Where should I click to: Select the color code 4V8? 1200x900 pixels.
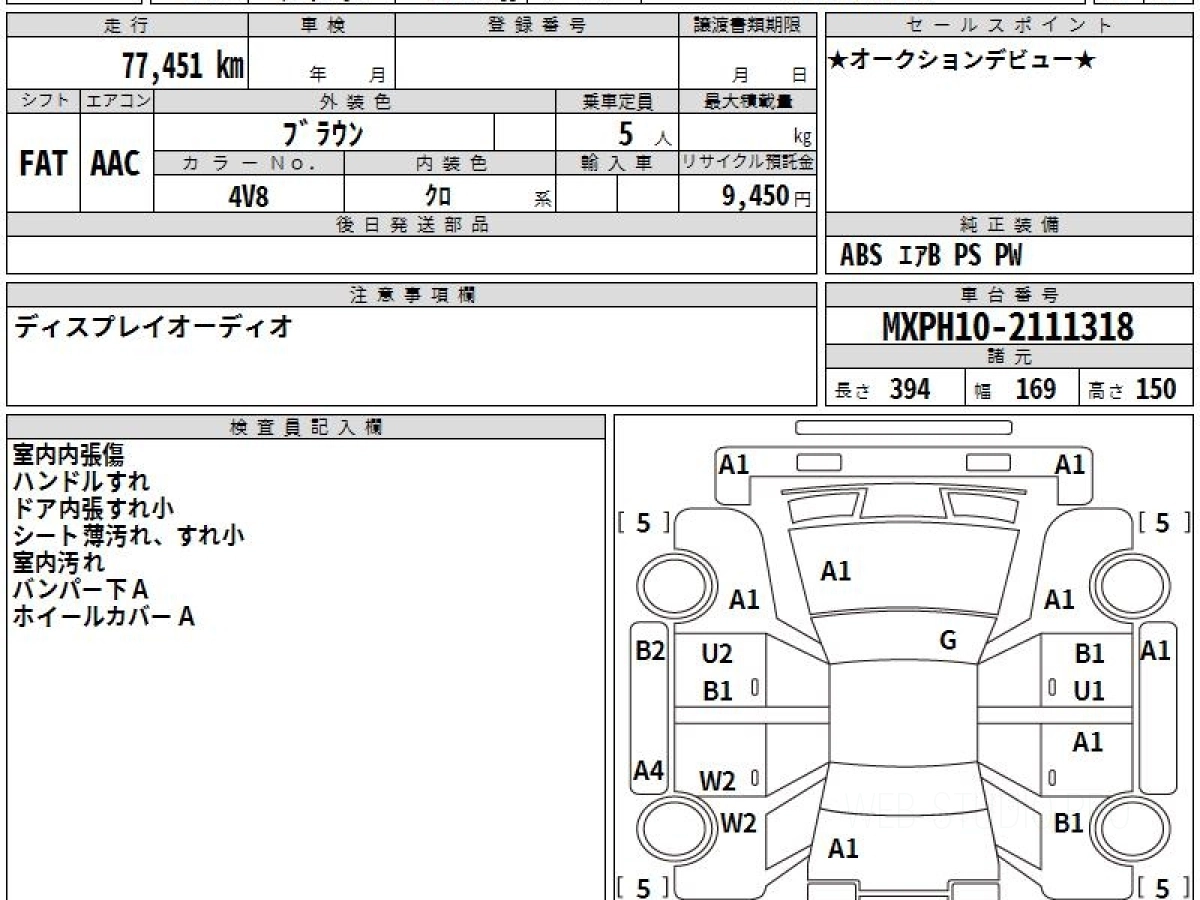tap(248, 196)
